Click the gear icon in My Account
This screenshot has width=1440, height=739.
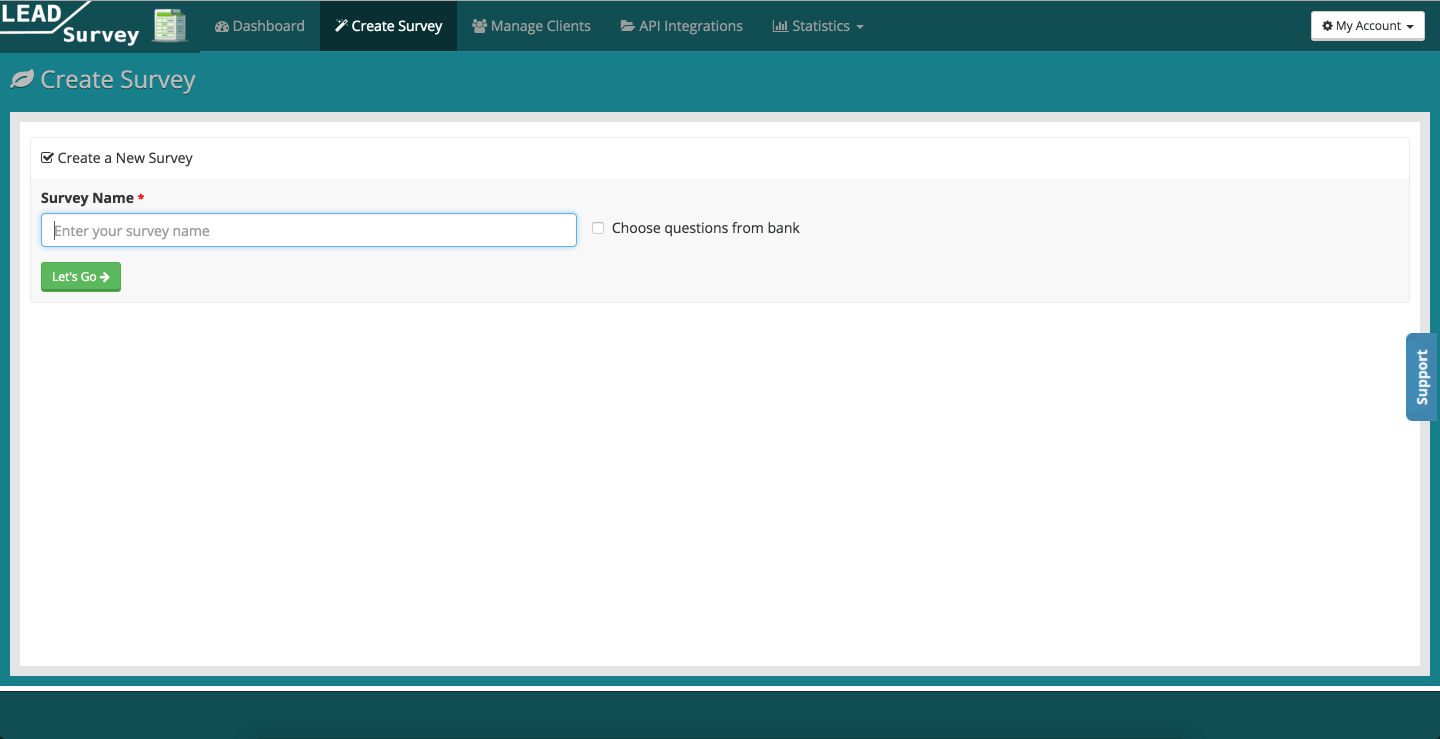pyautogui.click(x=1327, y=26)
